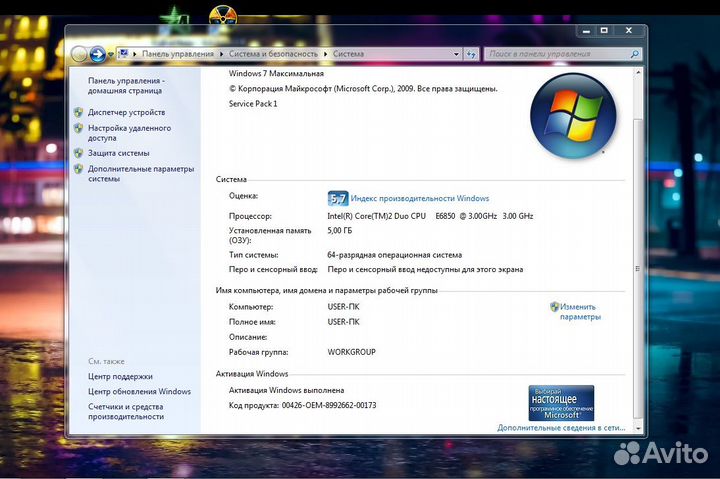Click the radiation-symbol desktop icon behind the window
Image resolution: width=720 pixels, height=479 pixels.
(x=223, y=16)
